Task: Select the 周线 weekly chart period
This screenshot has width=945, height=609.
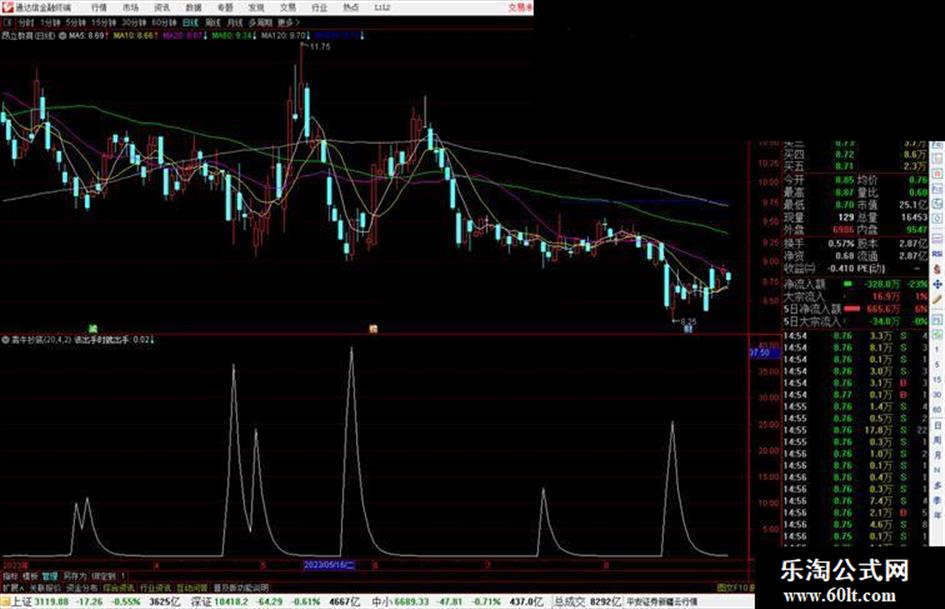Action: [213, 22]
